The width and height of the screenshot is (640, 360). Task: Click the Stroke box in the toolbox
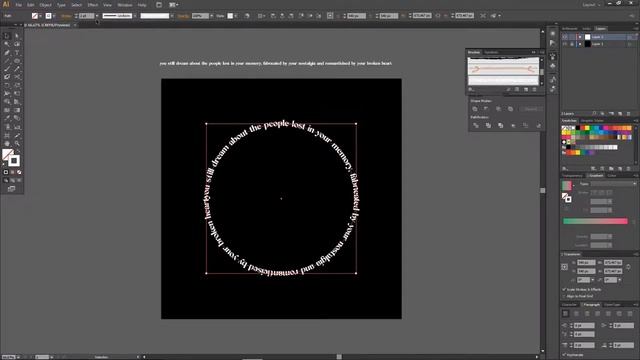[x=14, y=160]
